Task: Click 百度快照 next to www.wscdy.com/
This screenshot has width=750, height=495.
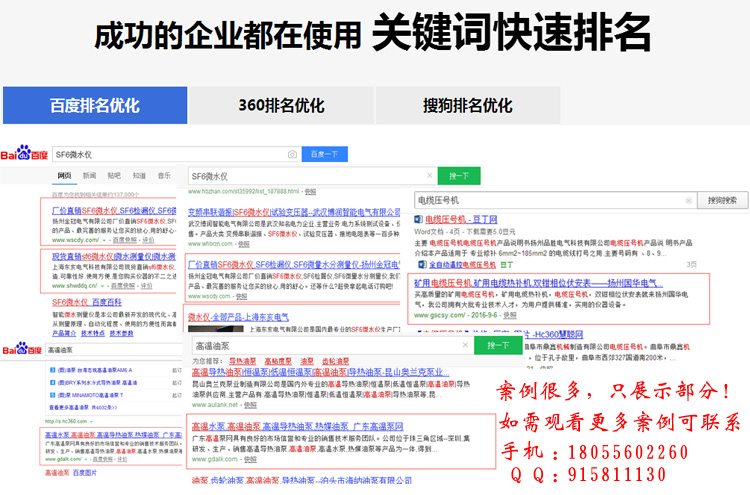Action: click(x=124, y=240)
